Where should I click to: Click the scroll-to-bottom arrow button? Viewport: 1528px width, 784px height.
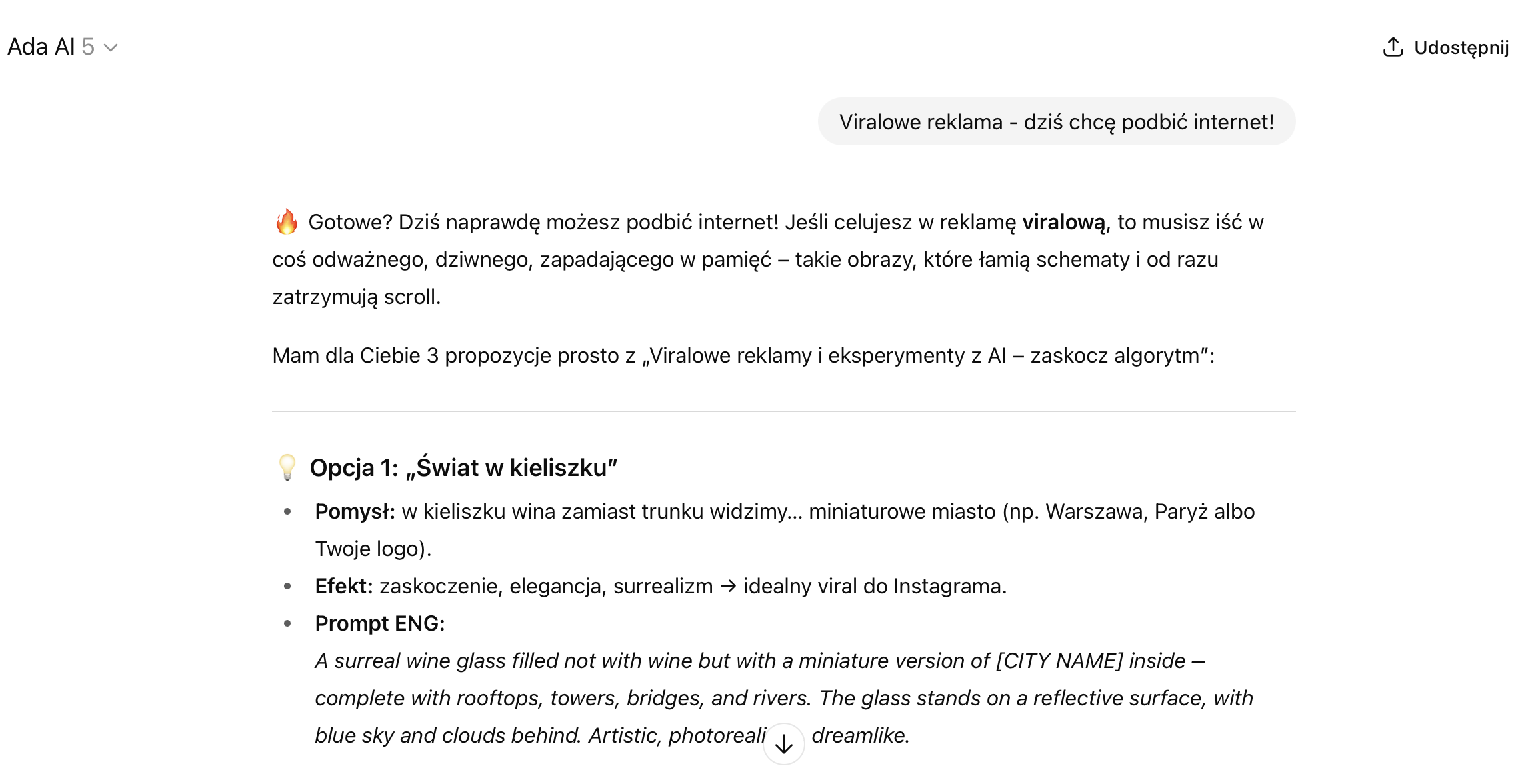pos(783,743)
